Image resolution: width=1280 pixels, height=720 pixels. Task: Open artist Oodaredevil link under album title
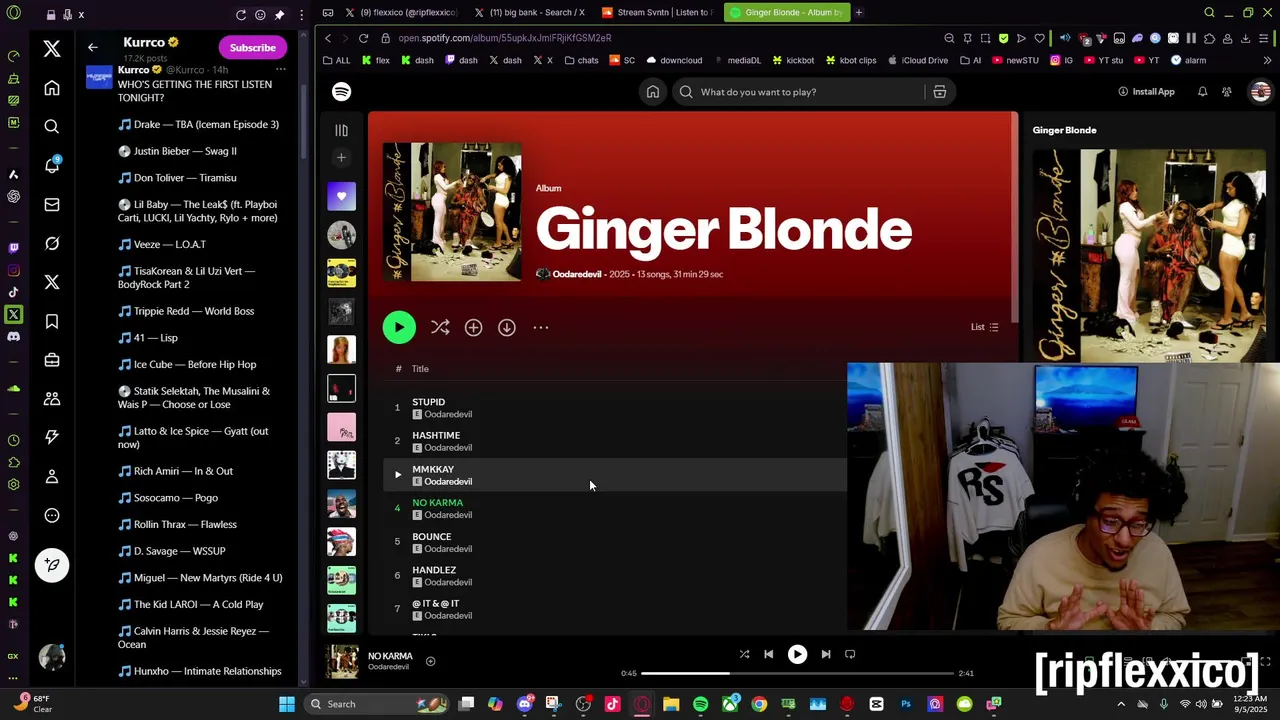coord(577,274)
